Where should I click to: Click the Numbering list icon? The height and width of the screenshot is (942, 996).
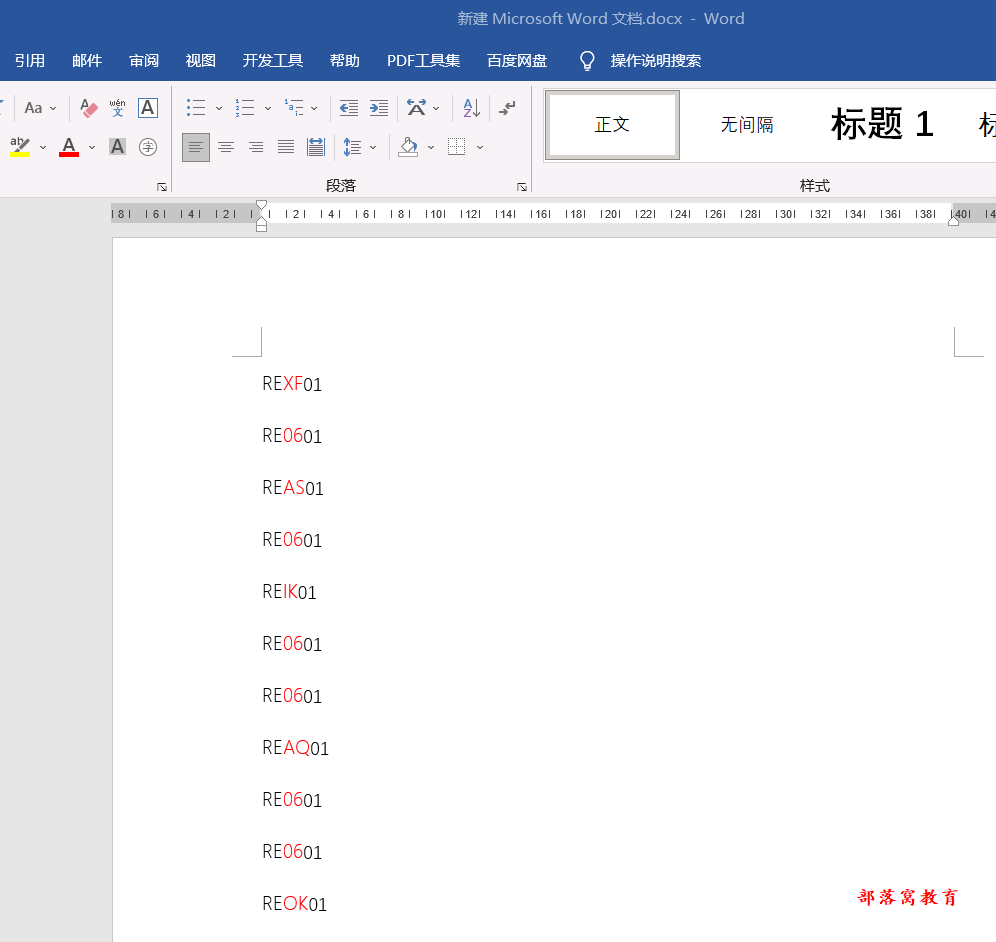[245, 107]
